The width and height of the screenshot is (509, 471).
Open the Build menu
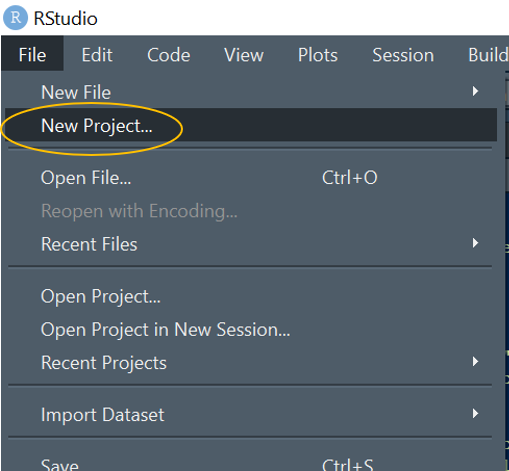click(x=488, y=55)
